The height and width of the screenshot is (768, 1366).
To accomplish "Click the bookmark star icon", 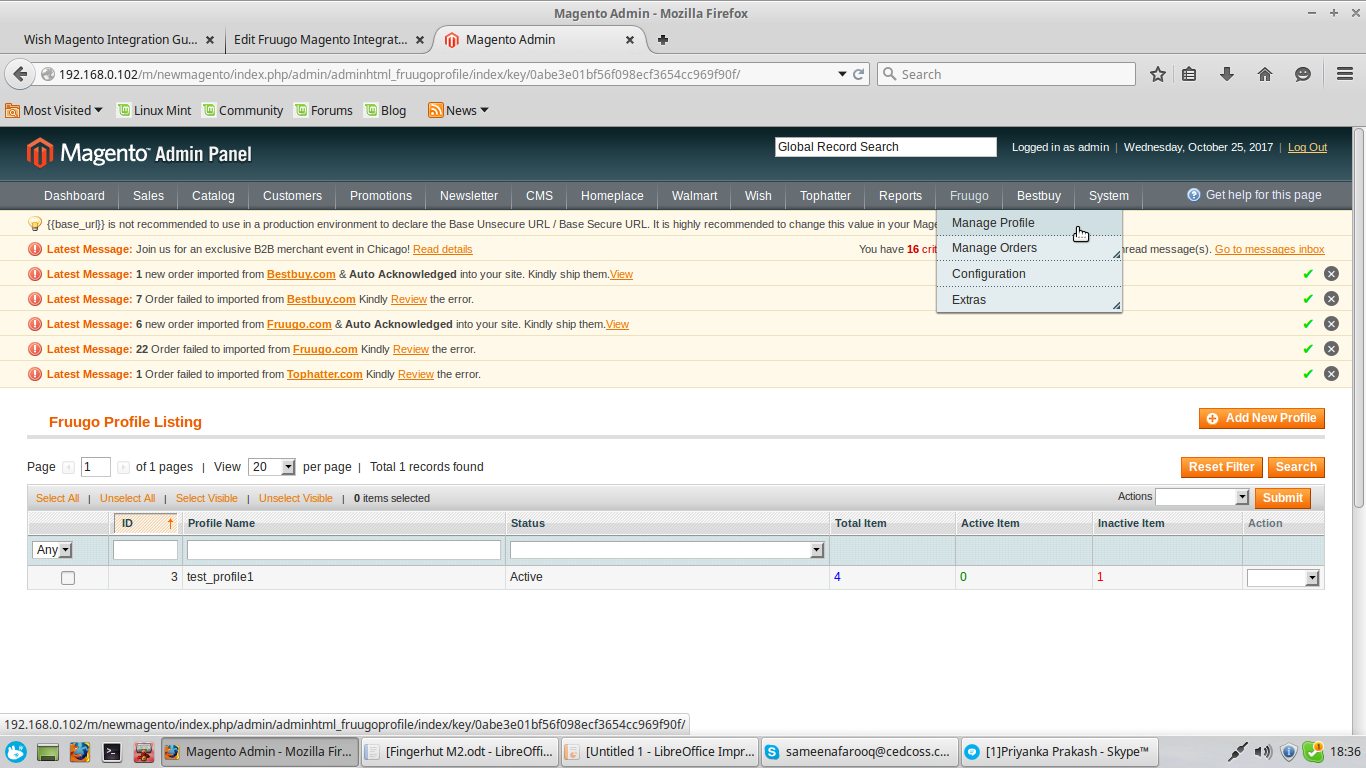I will 1158,74.
